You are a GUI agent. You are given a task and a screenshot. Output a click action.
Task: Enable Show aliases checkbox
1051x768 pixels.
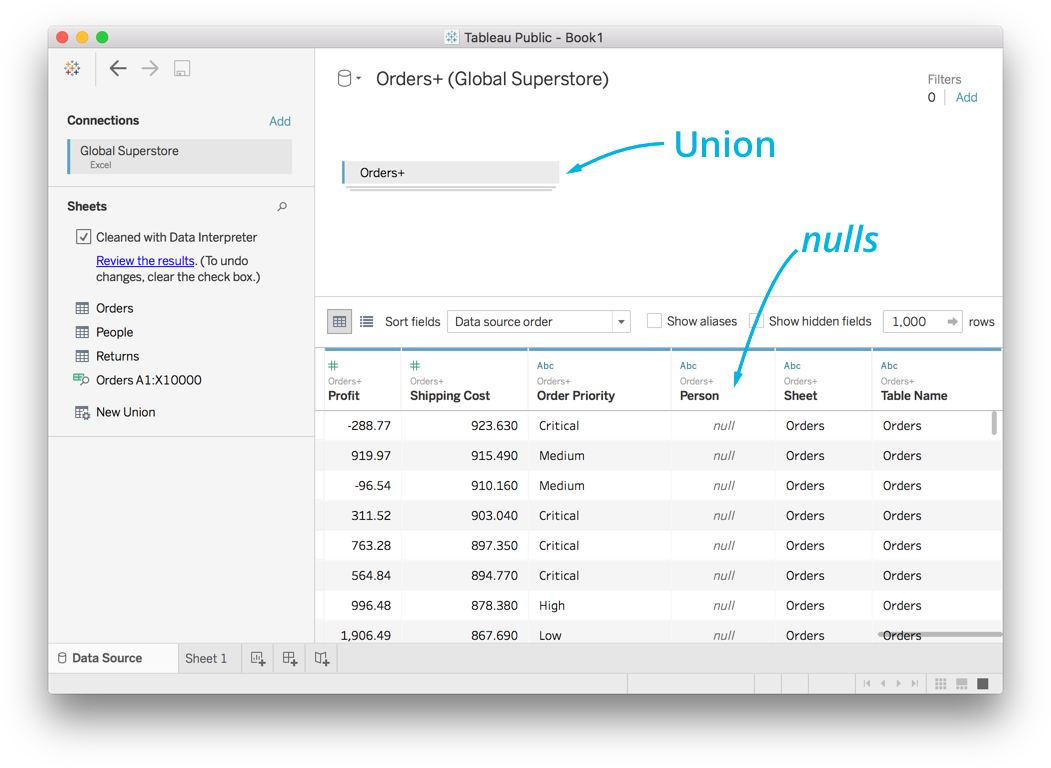654,322
